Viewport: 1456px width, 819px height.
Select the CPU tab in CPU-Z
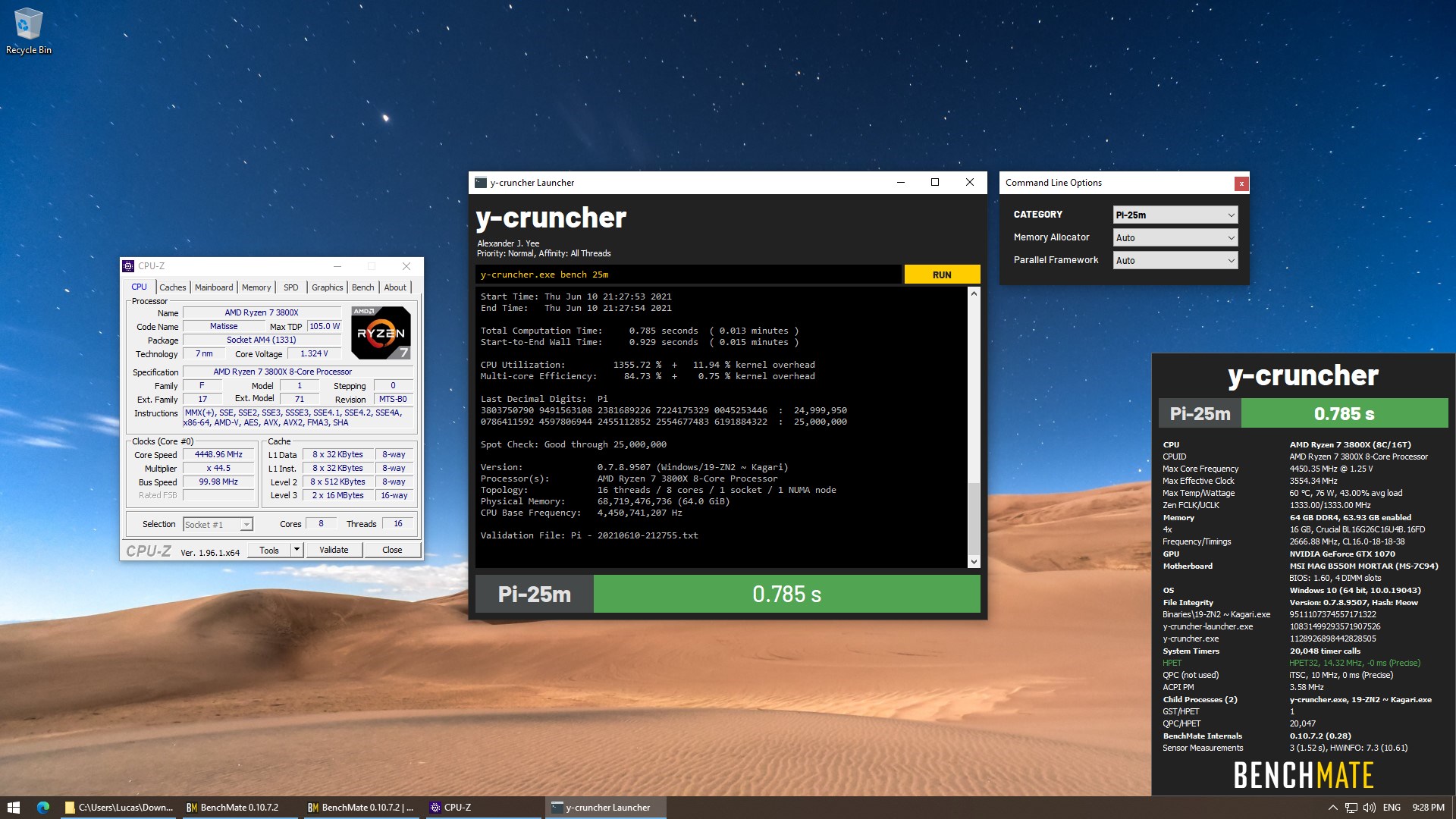[x=139, y=287]
